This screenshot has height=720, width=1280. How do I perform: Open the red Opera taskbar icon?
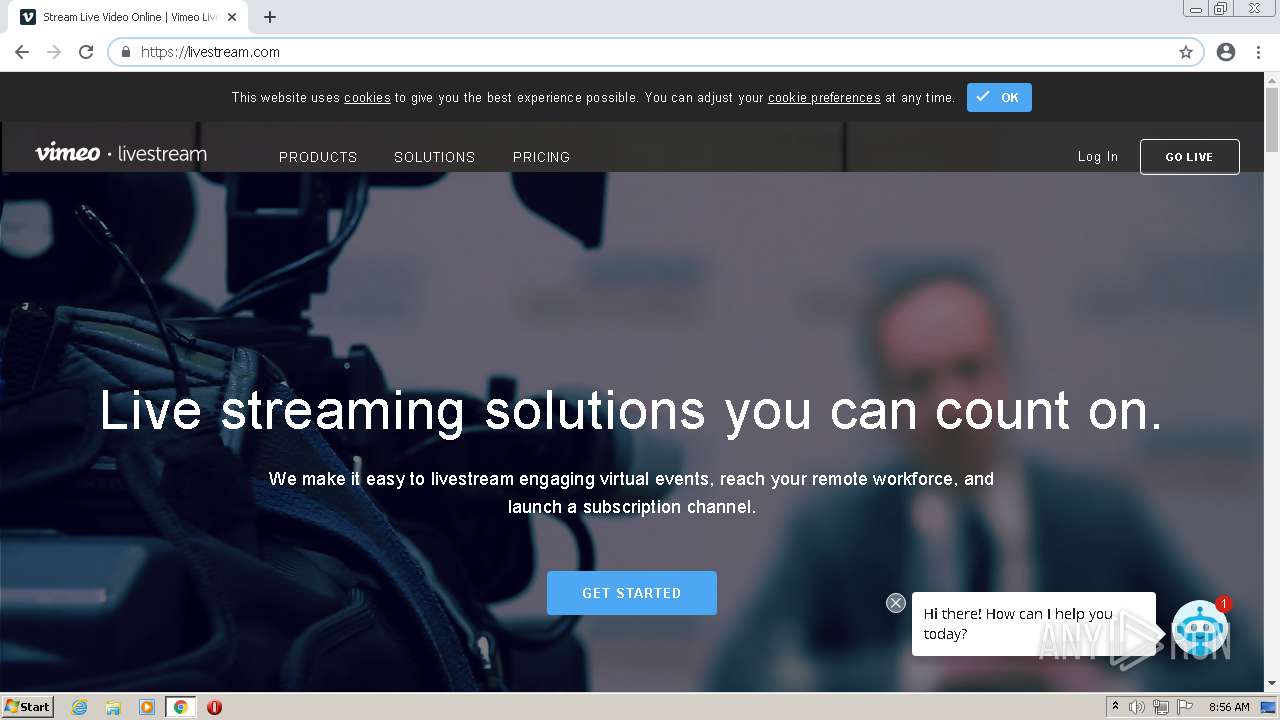pos(214,707)
